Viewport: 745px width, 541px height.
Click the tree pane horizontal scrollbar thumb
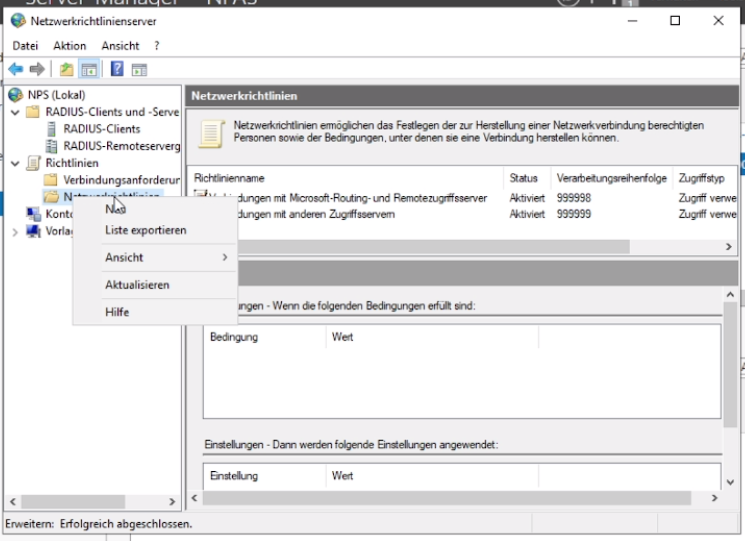click(73, 502)
